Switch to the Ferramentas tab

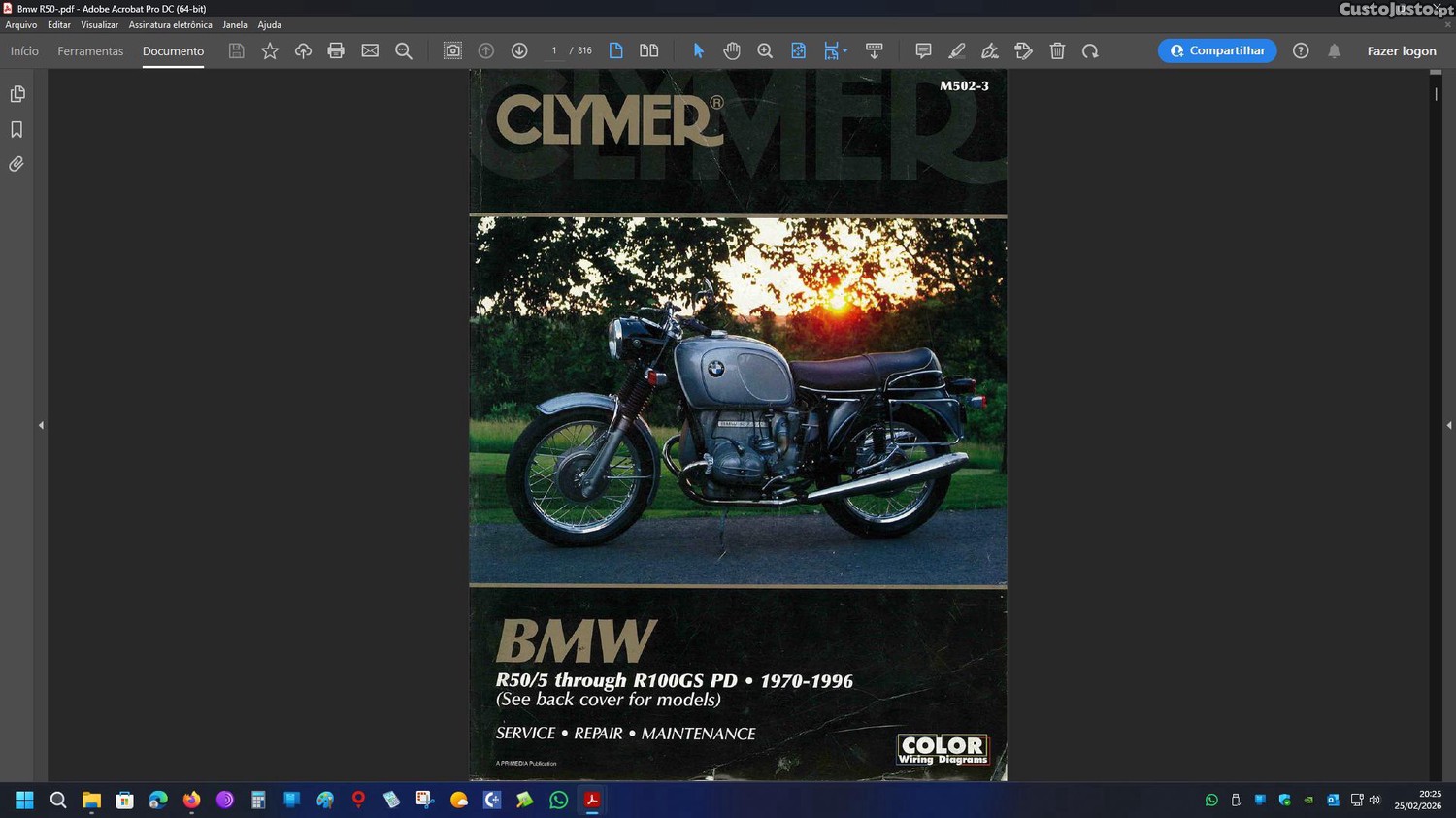(x=90, y=50)
